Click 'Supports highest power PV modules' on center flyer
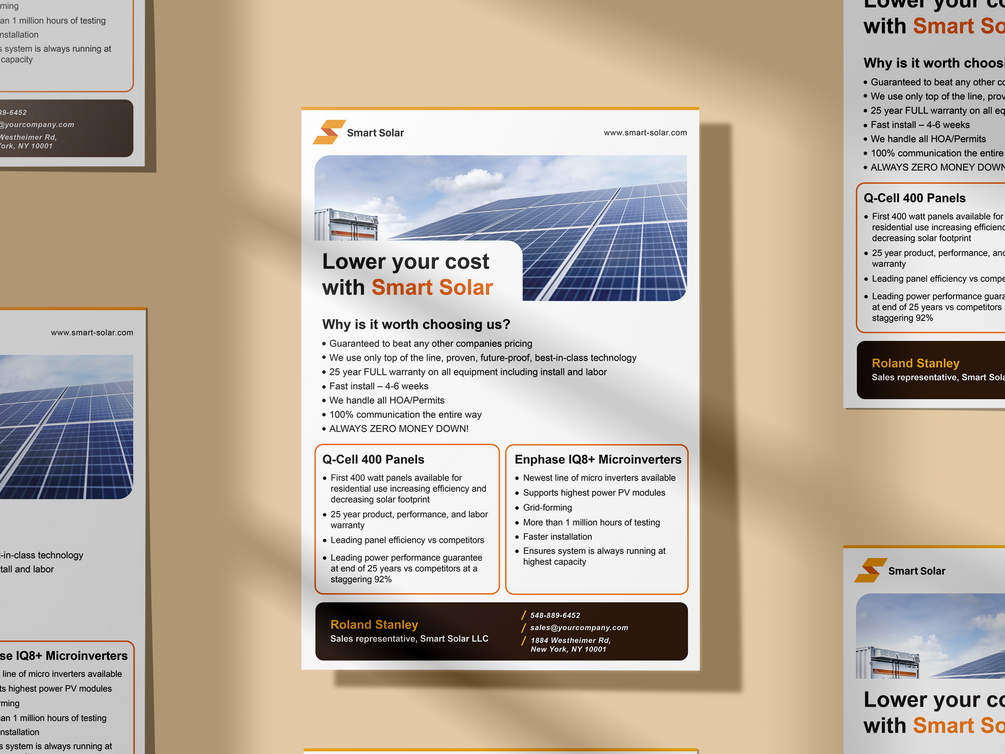Viewport: 1005px width, 754px height. coord(594,492)
